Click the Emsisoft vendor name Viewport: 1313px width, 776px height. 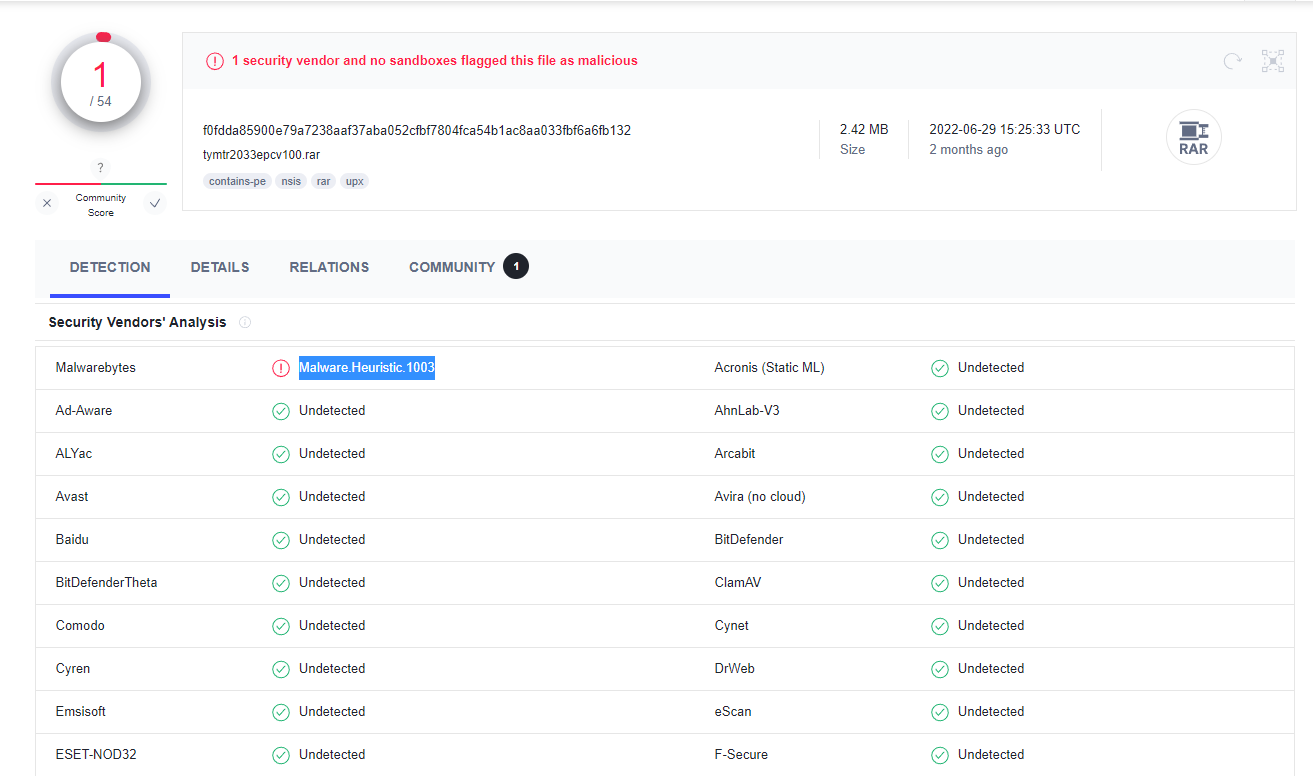(81, 712)
